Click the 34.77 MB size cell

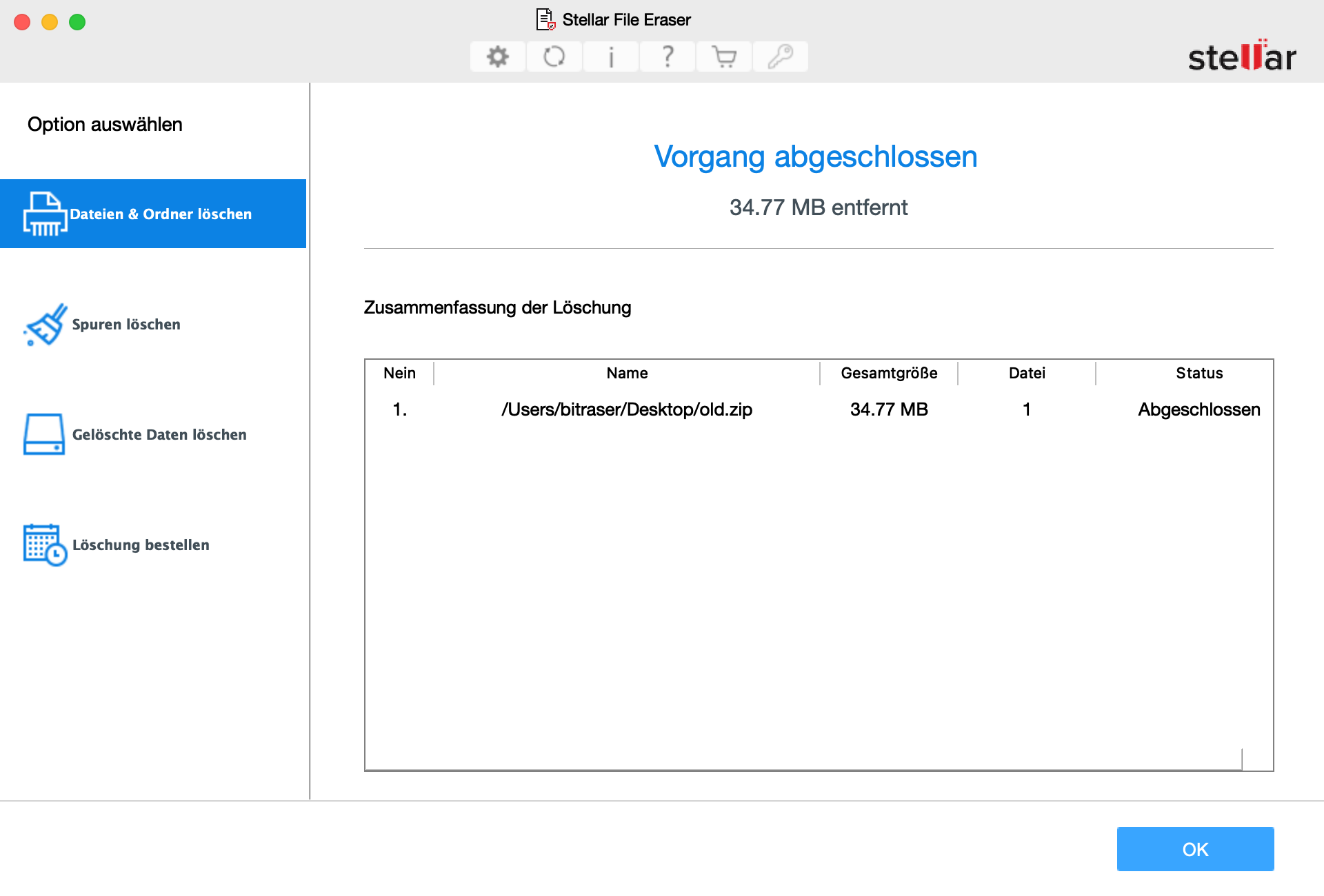point(889,409)
